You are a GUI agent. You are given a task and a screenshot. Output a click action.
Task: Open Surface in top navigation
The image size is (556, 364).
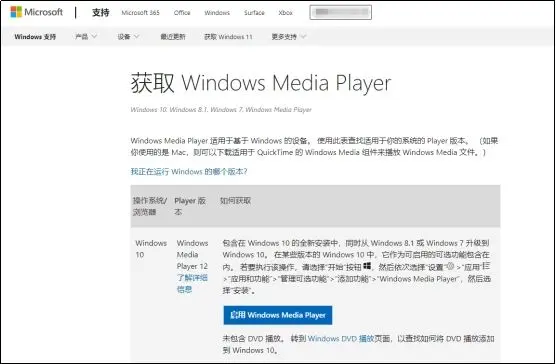tap(254, 13)
